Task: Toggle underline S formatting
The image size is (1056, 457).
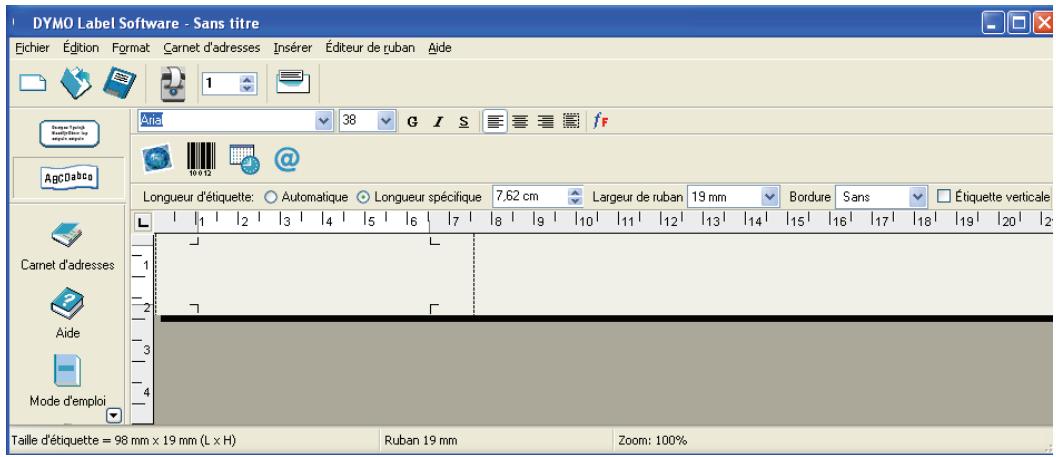Action: [463, 122]
